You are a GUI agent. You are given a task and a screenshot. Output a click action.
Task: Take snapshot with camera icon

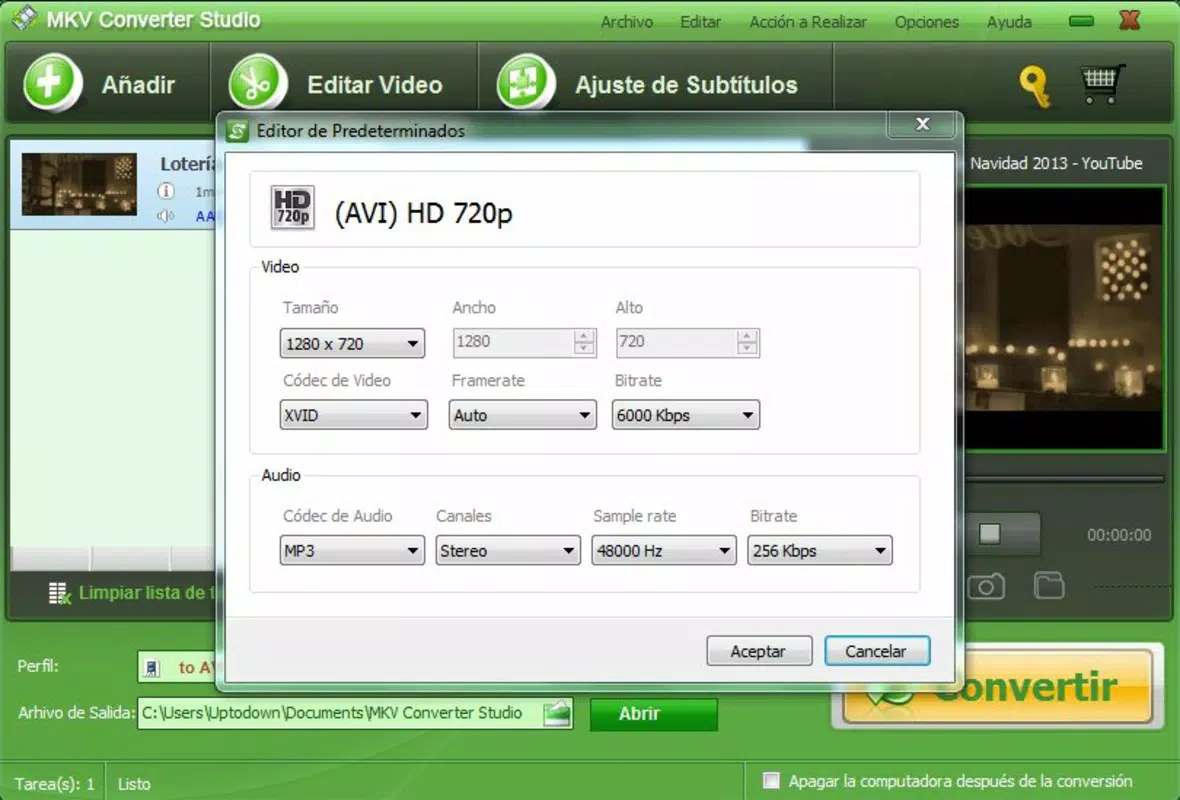[987, 586]
